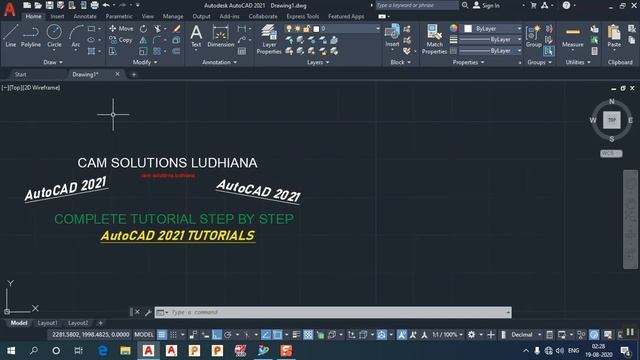This screenshot has width=640, height=360.
Task: Open the annotation scale 1:1 dropdown
Action: click(447, 335)
